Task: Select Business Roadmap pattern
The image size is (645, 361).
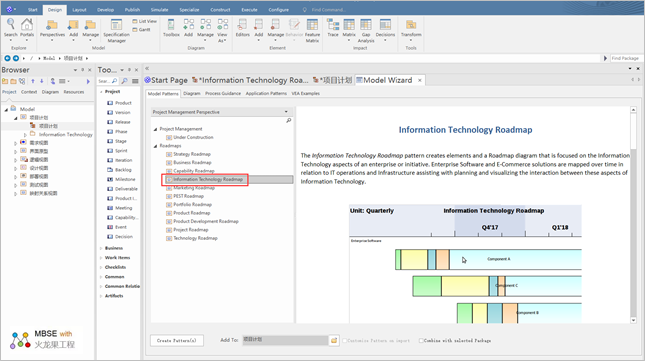Action: (188, 162)
